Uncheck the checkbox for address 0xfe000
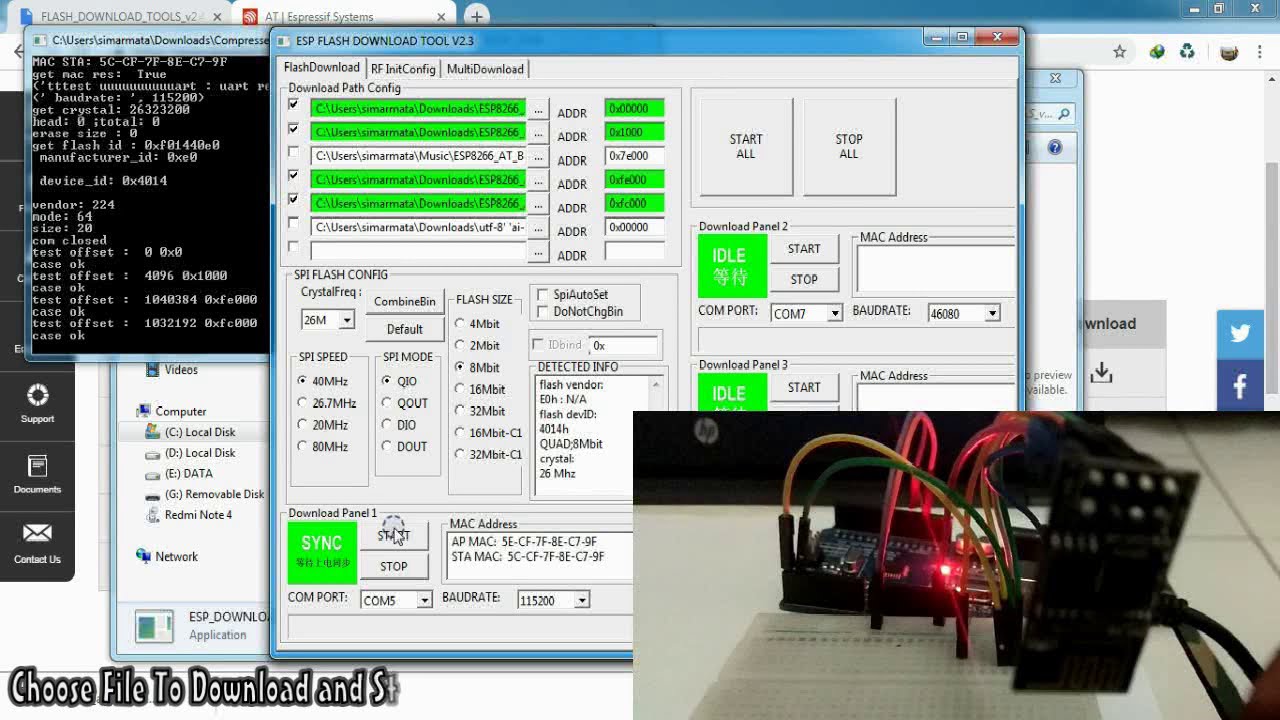 tap(293, 176)
